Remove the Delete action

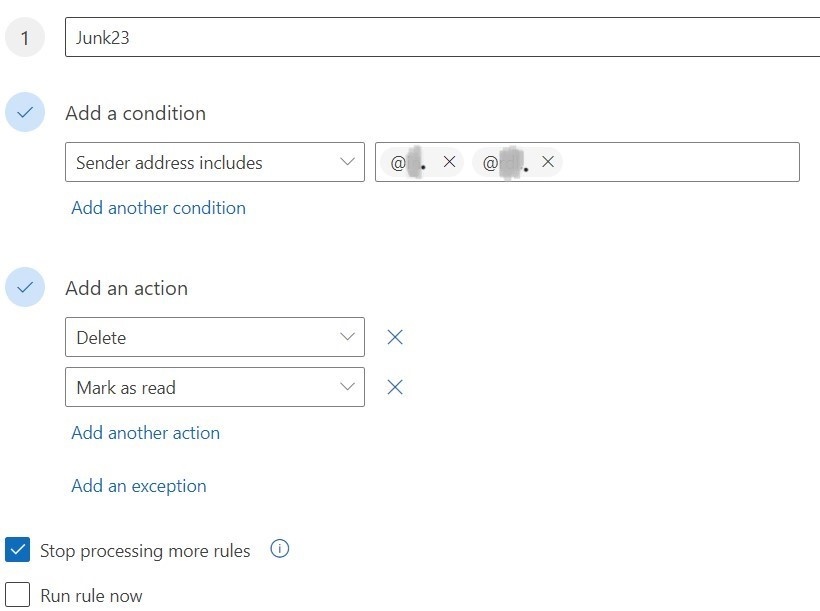[x=395, y=337]
